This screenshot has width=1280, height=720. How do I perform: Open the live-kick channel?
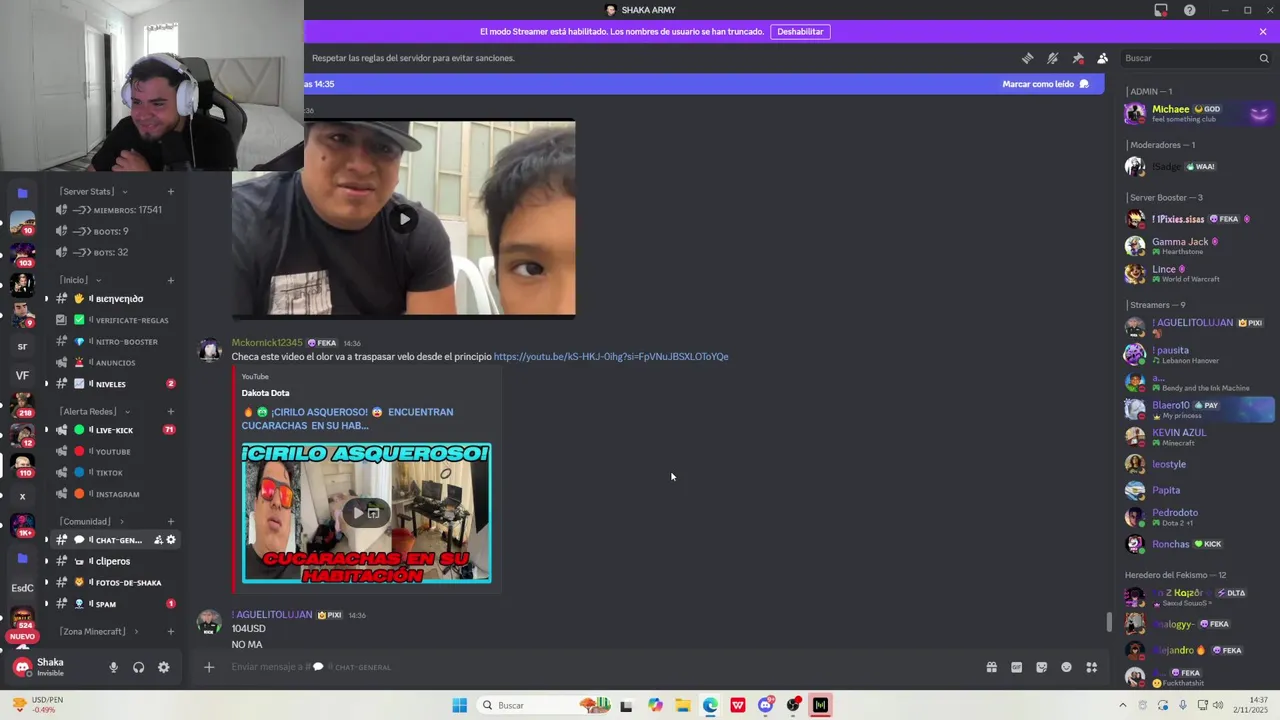point(114,430)
